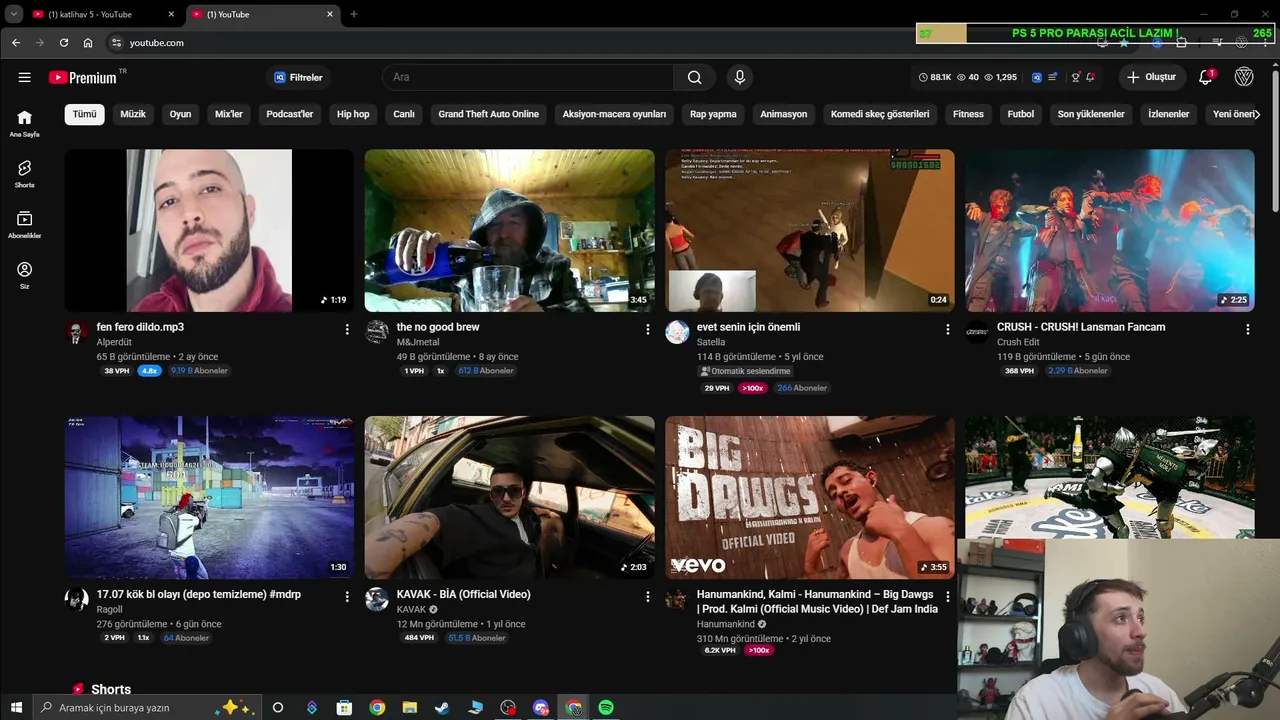The width and height of the screenshot is (1280, 720).
Task: Visit the M&Jmetal channel link
Action: (419, 342)
